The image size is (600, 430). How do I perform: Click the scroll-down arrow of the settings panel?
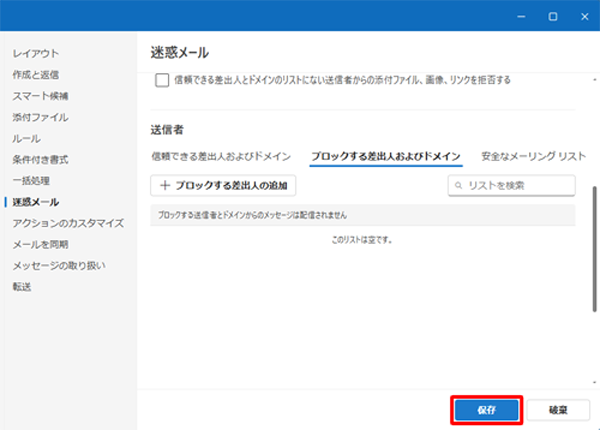(x=595, y=382)
